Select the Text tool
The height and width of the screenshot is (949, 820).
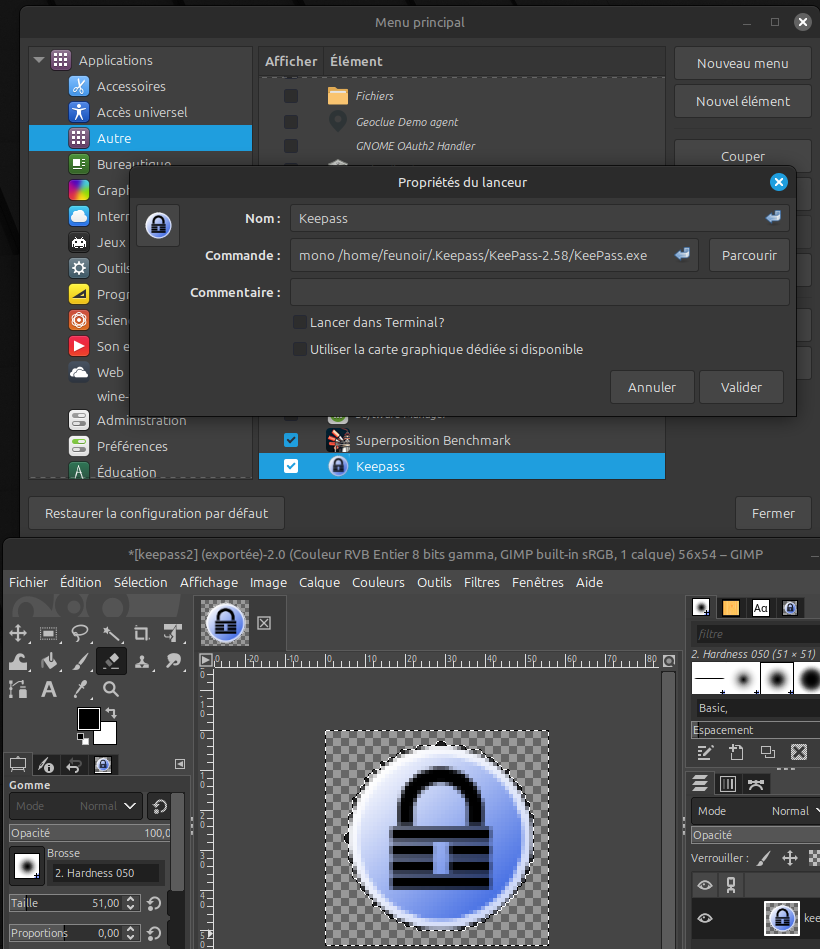pyautogui.click(x=49, y=689)
